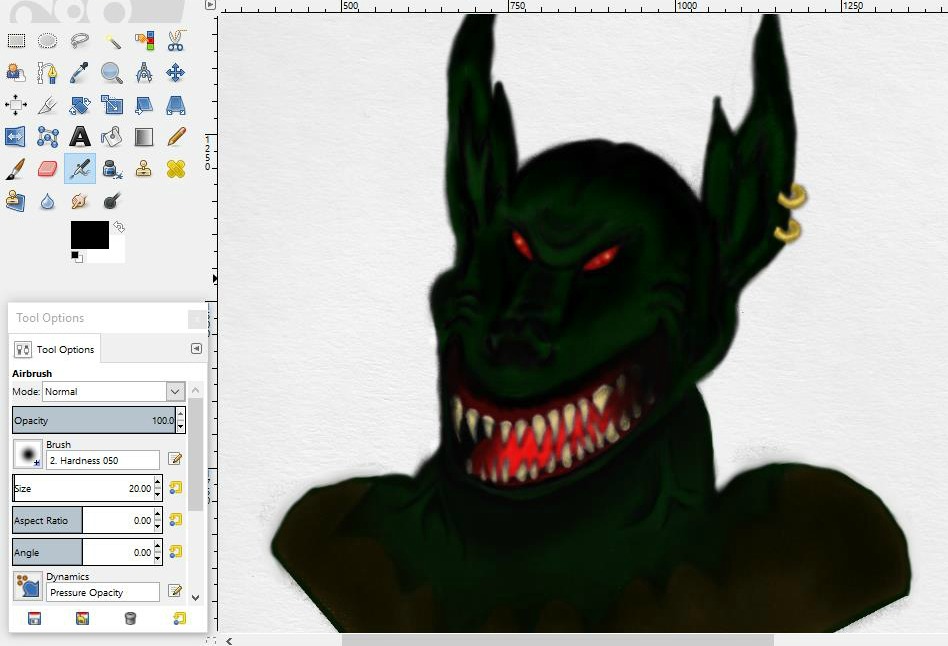Activate the Color Picker eyedropper tool
Screen dimensions: 948x646
[x=80, y=73]
